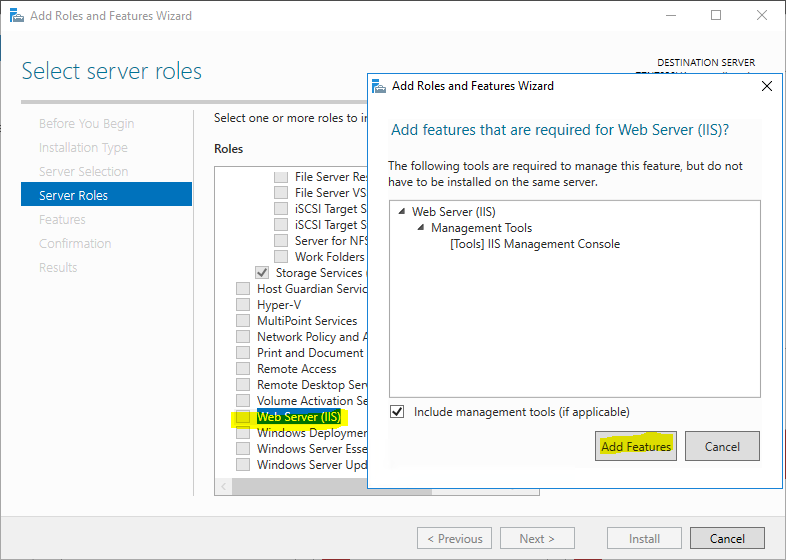
Task: Select [Tools] IIS Management Console item
Action: [535, 244]
